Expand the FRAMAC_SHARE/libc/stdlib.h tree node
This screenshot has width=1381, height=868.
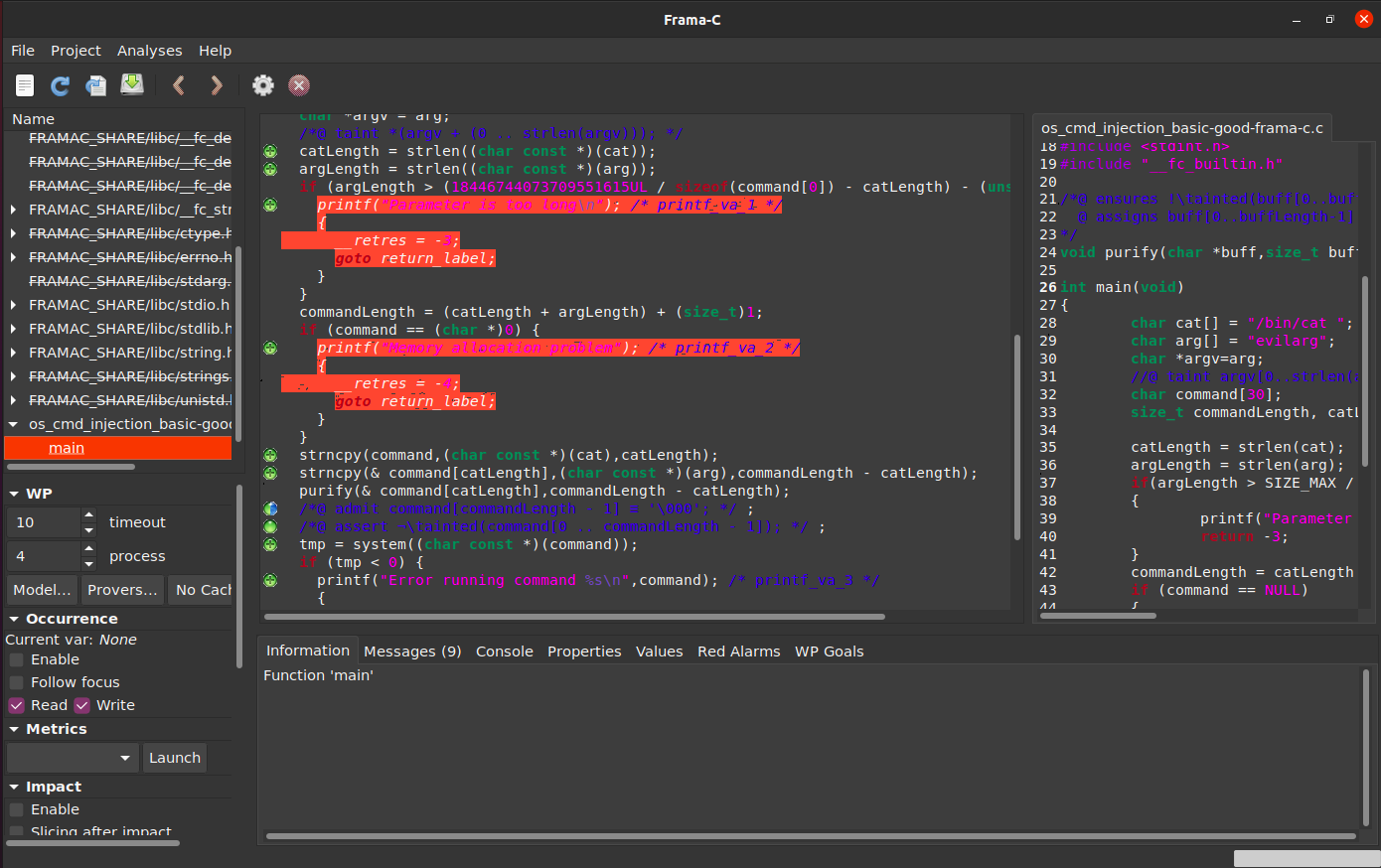14,329
